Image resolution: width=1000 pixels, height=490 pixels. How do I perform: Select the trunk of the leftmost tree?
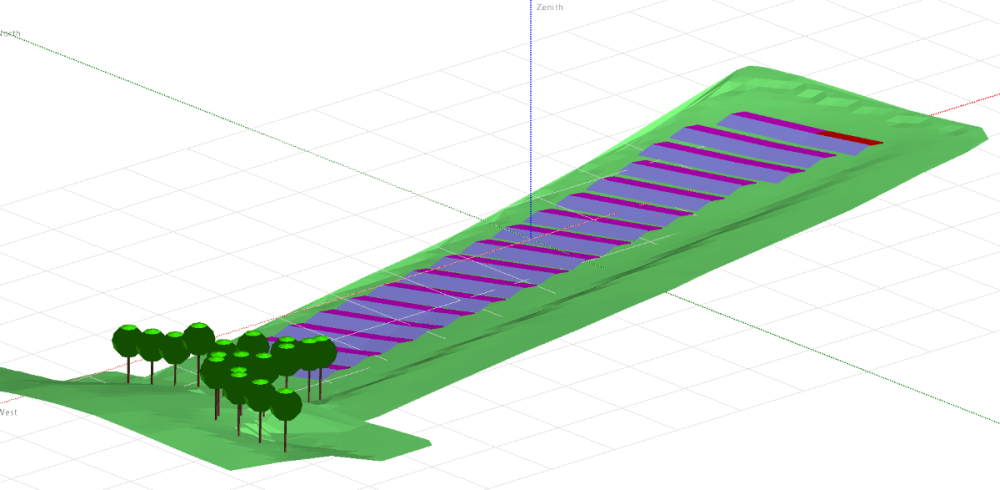(128, 370)
